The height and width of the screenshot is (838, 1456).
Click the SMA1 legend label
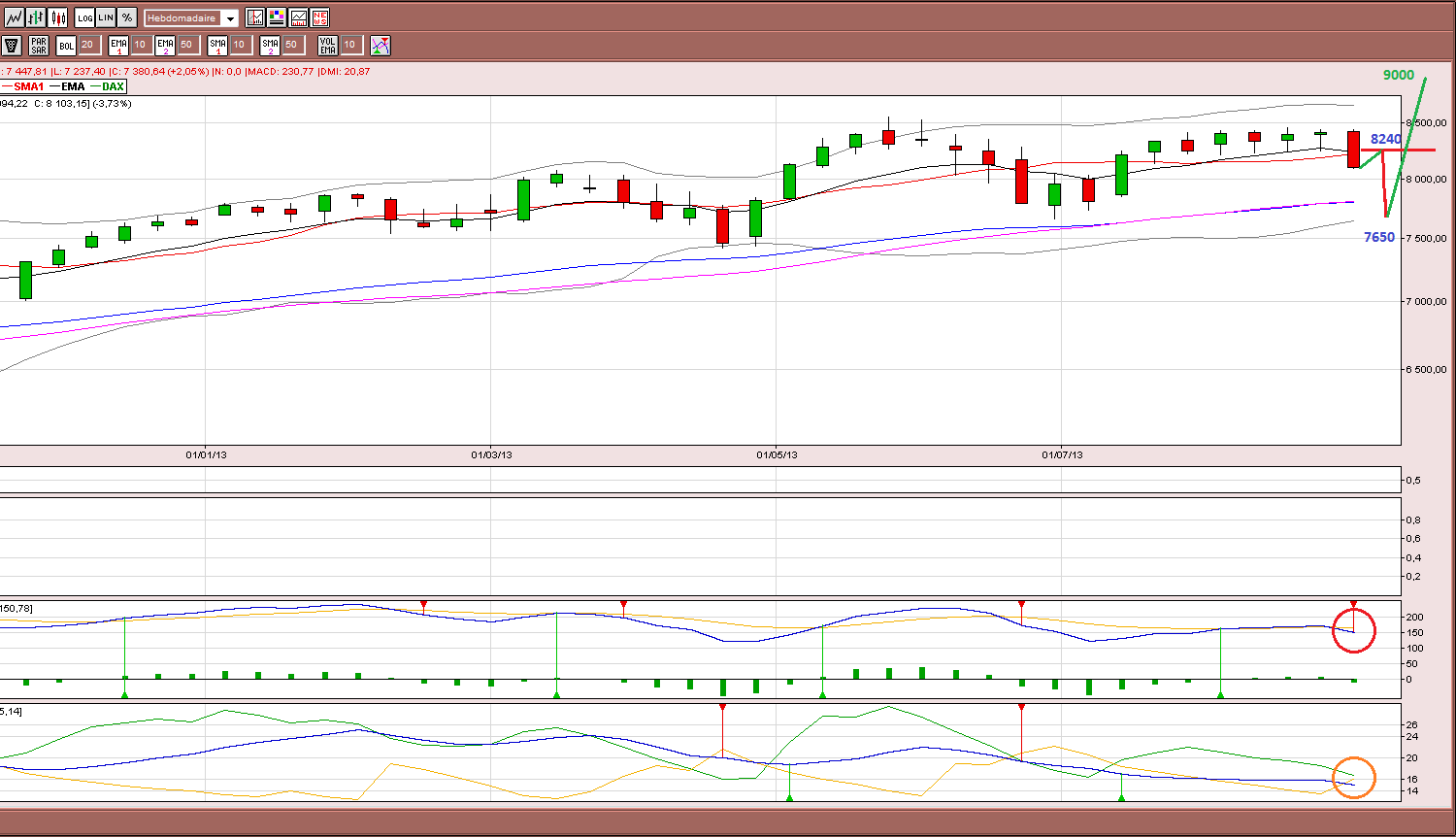pos(29,86)
